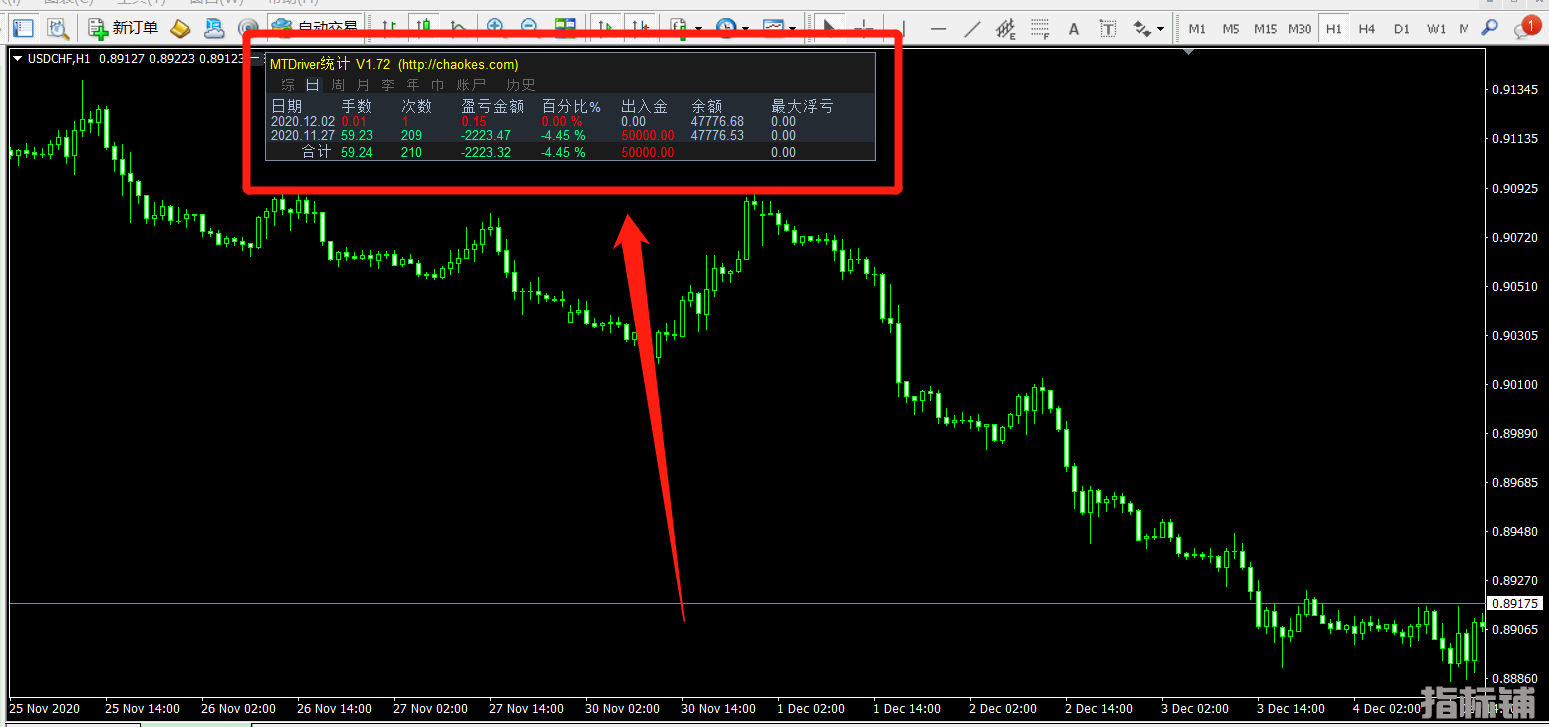The height and width of the screenshot is (727, 1549).
Task: Click the periods clock icon
Action: coord(726,28)
